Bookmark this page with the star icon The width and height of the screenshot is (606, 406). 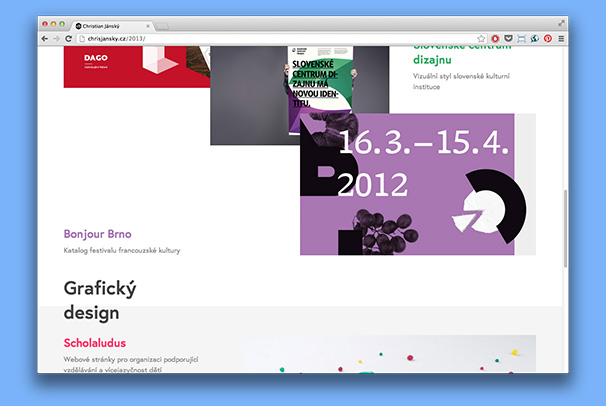(481, 38)
